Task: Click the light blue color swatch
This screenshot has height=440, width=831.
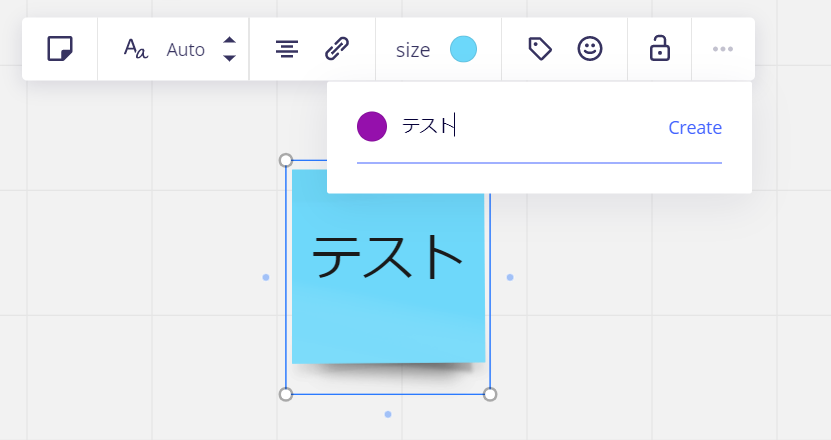Action: point(463,49)
